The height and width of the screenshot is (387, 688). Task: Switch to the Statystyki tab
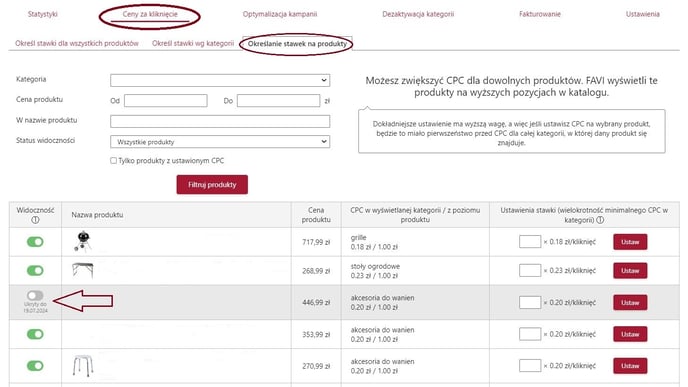click(x=43, y=14)
